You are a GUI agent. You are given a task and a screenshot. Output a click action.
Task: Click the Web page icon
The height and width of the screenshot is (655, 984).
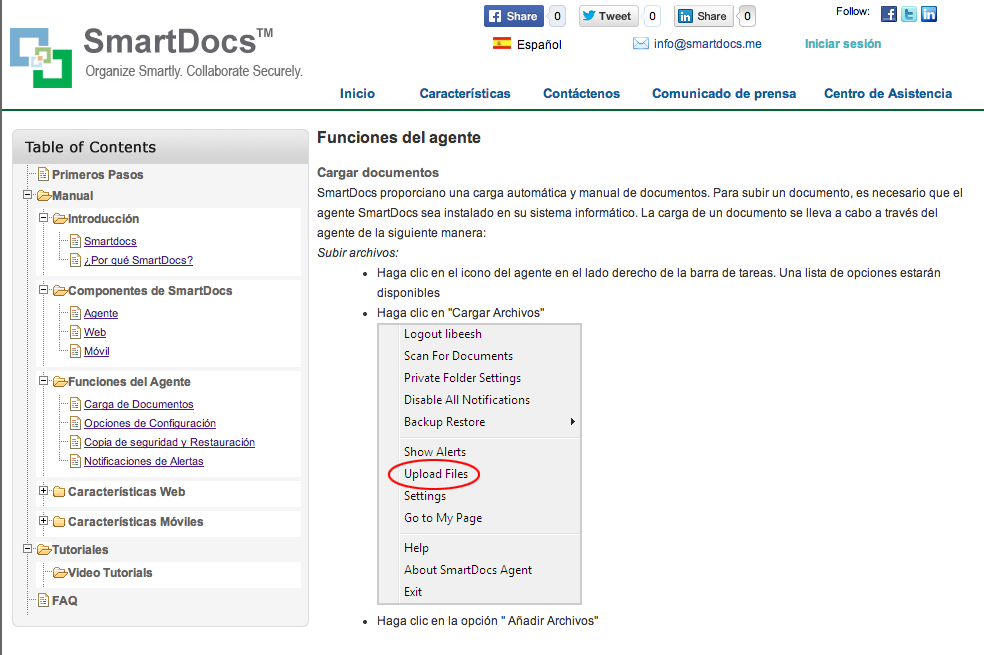point(75,332)
